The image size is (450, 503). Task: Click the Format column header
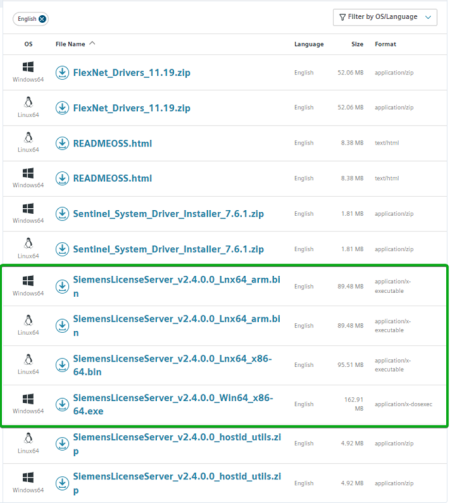click(x=385, y=44)
